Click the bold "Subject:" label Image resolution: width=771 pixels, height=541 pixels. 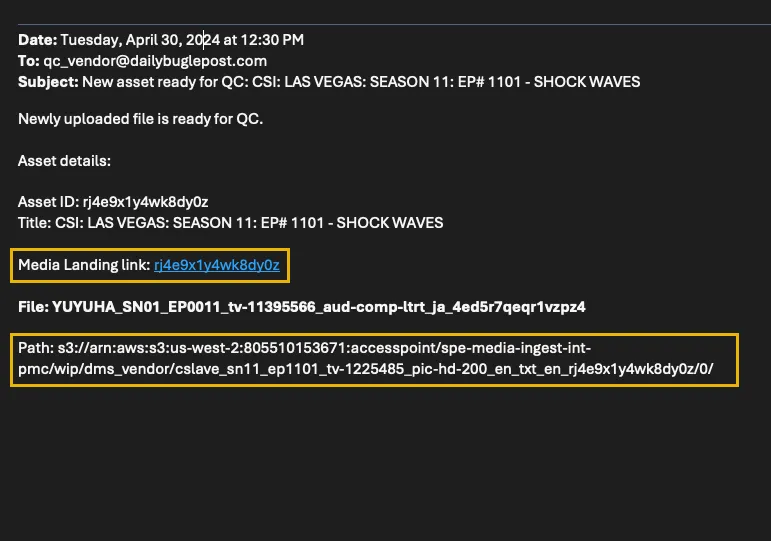48,81
